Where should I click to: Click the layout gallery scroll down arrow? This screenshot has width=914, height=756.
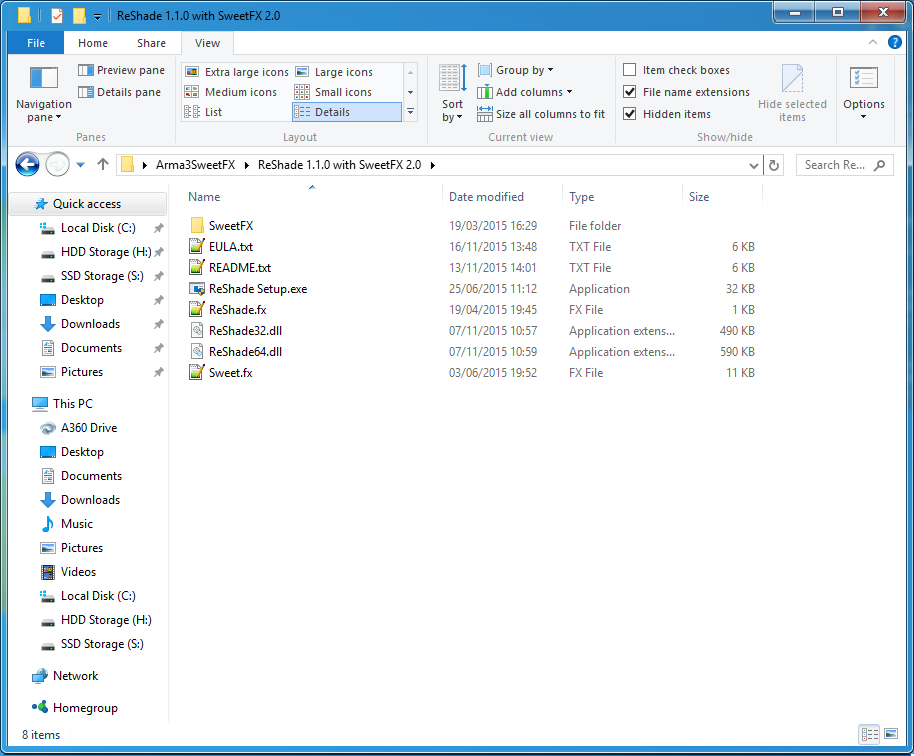[x=410, y=92]
